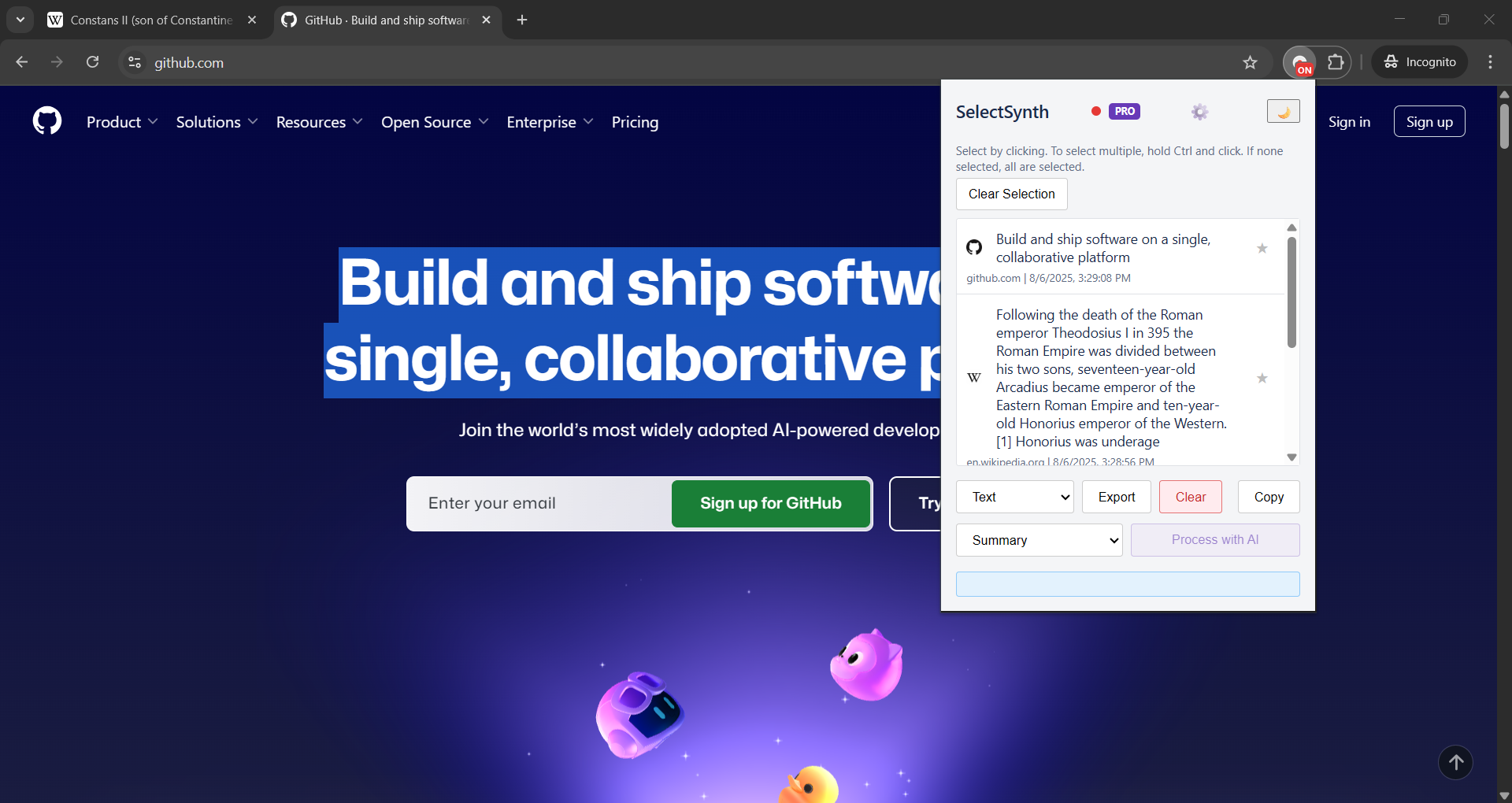The height and width of the screenshot is (803, 1512).
Task: Click the selection list scroll-down arrow
Action: pyautogui.click(x=1291, y=457)
